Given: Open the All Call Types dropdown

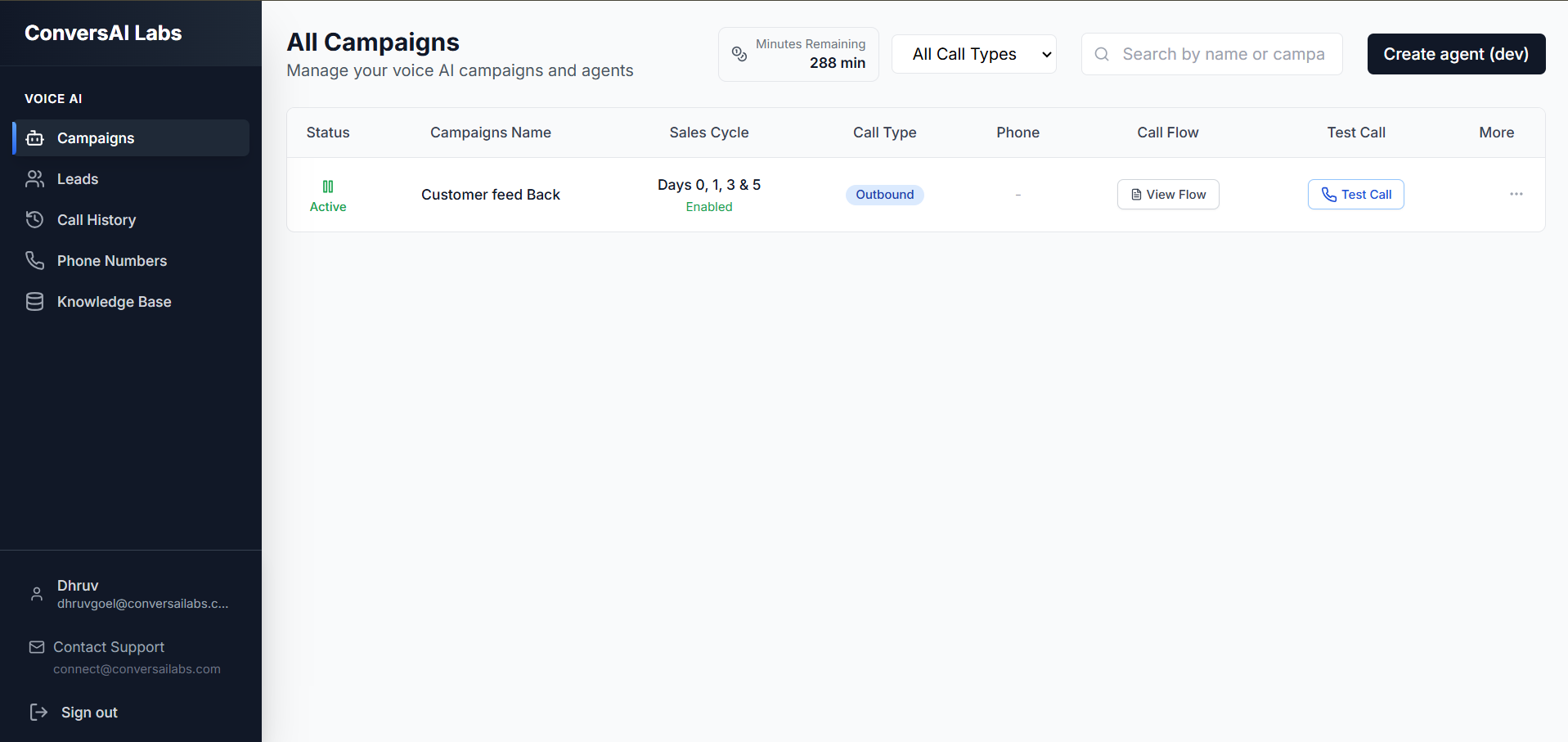Looking at the screenshot, I should (x=974, y=54).
